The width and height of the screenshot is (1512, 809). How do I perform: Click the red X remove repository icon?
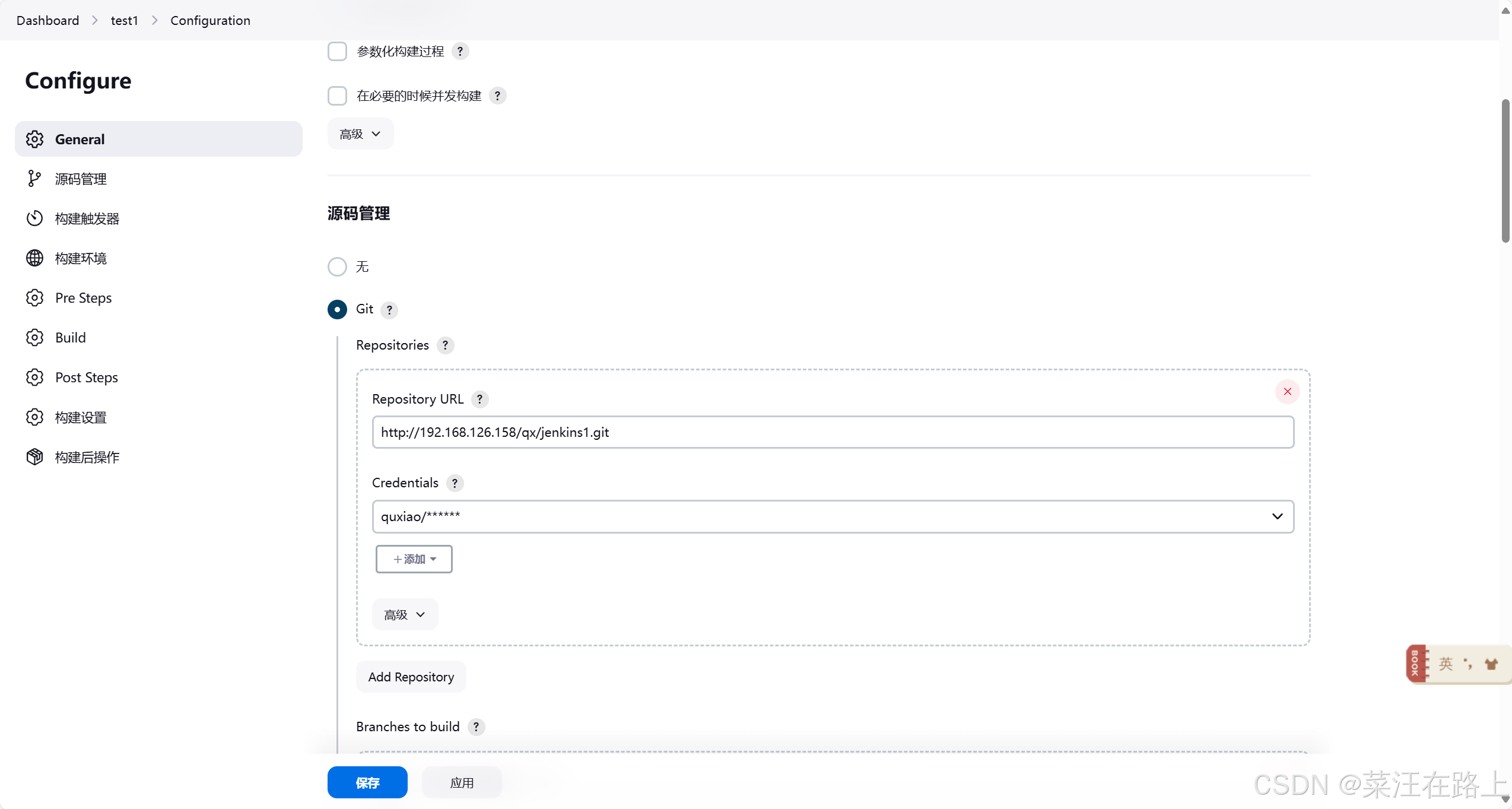pyautogui.click(x=1287, y=392)
